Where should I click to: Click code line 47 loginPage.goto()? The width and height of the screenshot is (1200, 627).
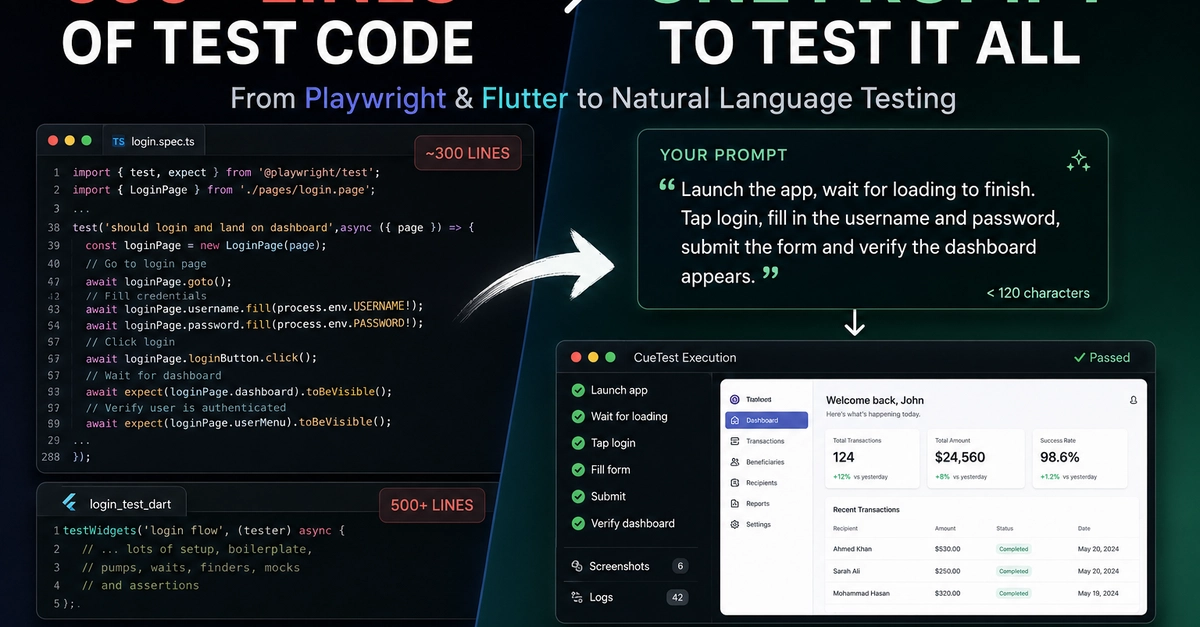pyautogui.click(x=158, y=281)
